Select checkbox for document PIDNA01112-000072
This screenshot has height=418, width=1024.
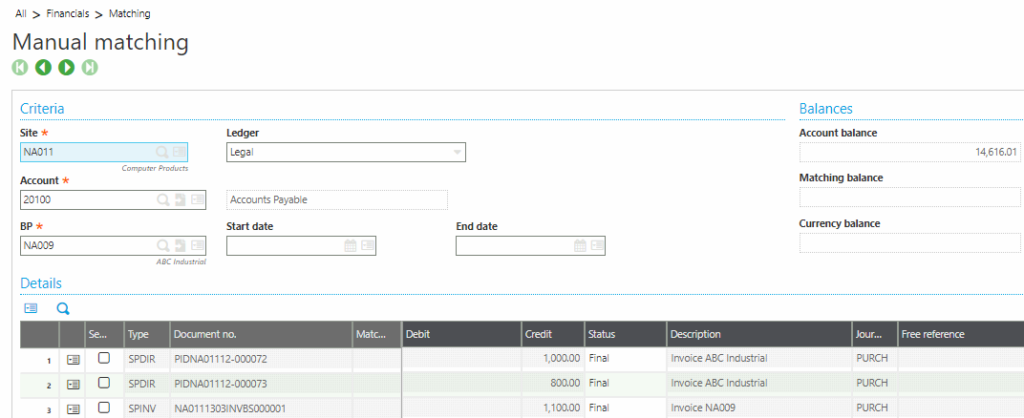point(104,359)
